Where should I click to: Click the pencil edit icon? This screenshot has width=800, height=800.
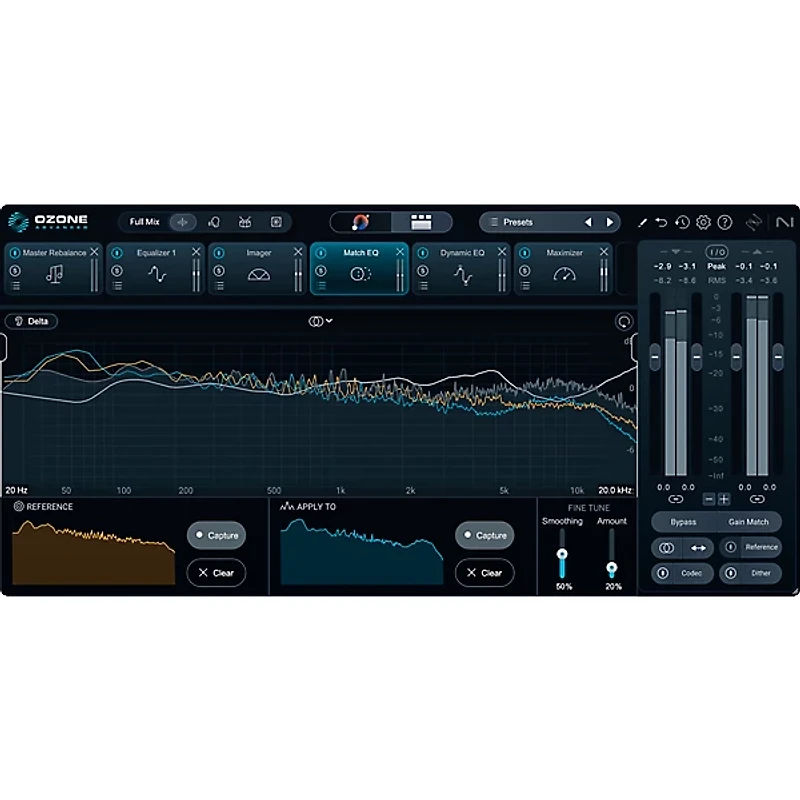tap(642, 222)
